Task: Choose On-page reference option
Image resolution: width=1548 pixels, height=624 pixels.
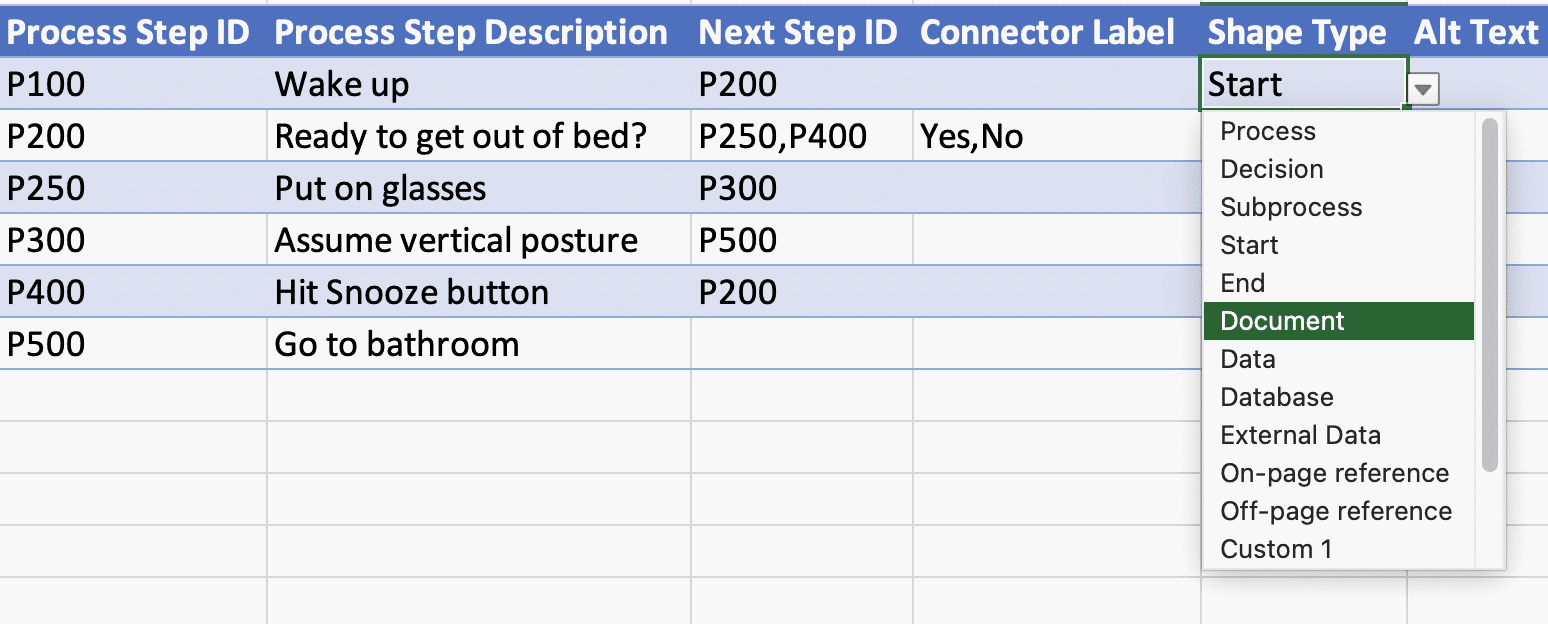Action: [1334, 473]
